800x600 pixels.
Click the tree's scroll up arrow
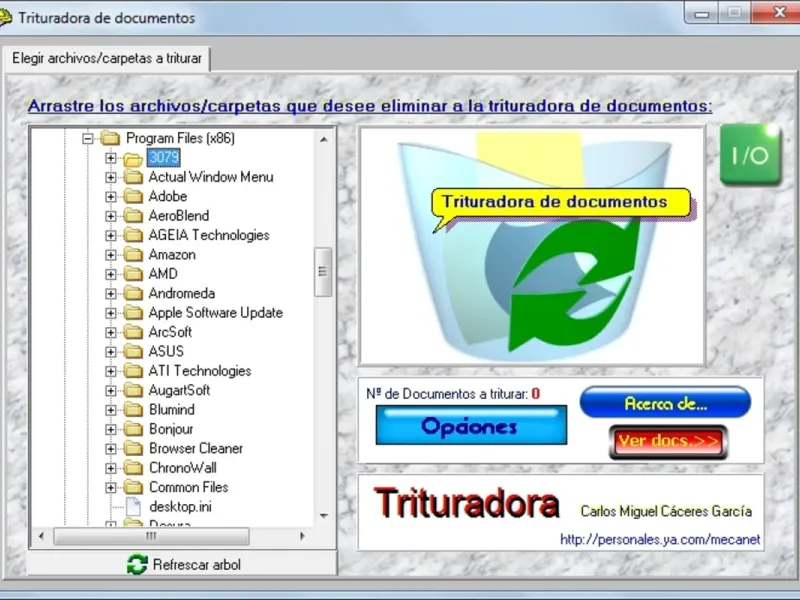(x=323, y=139)
